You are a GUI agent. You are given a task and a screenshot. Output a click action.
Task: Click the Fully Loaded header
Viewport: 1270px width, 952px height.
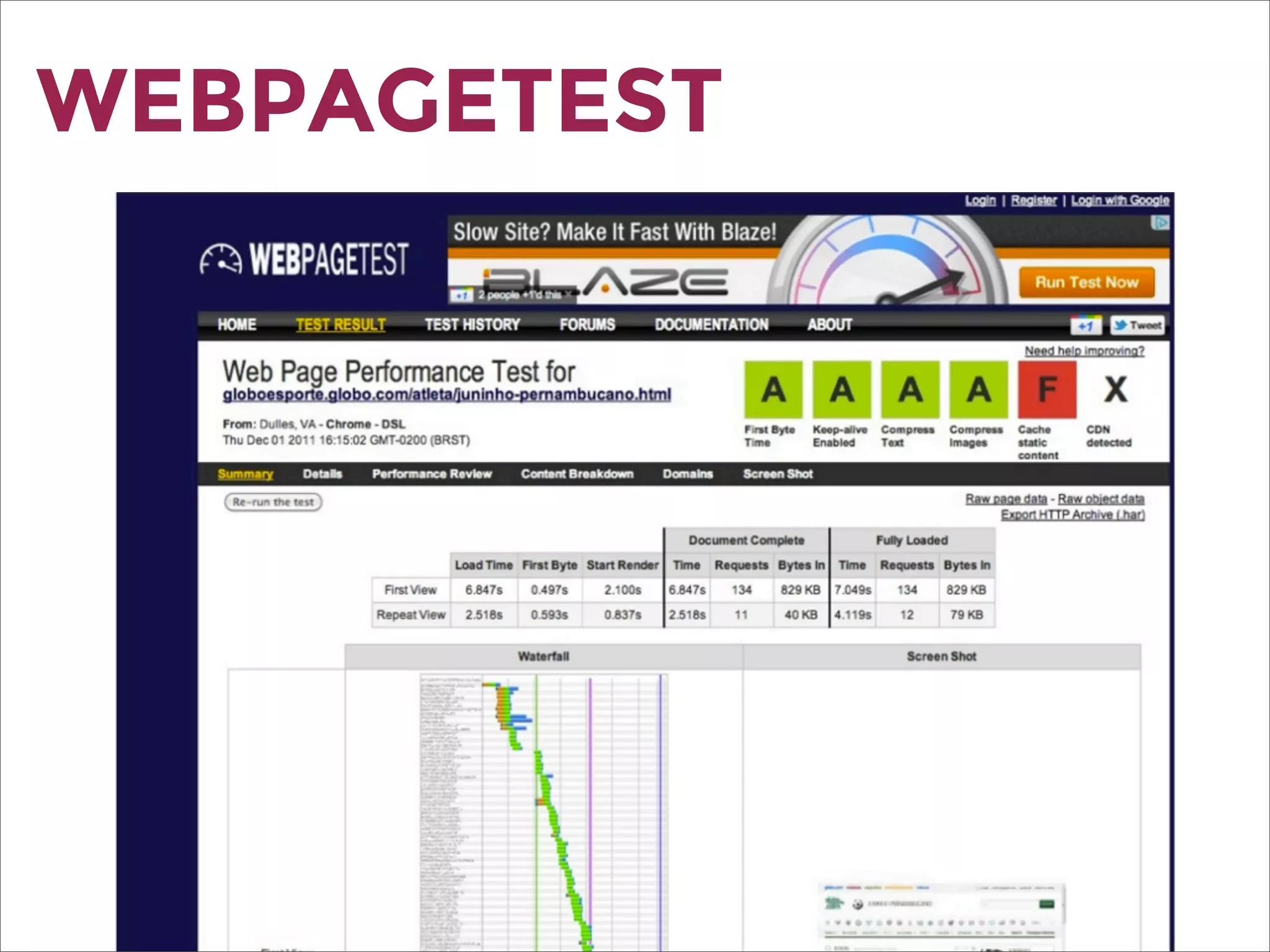tap(912, 540)
